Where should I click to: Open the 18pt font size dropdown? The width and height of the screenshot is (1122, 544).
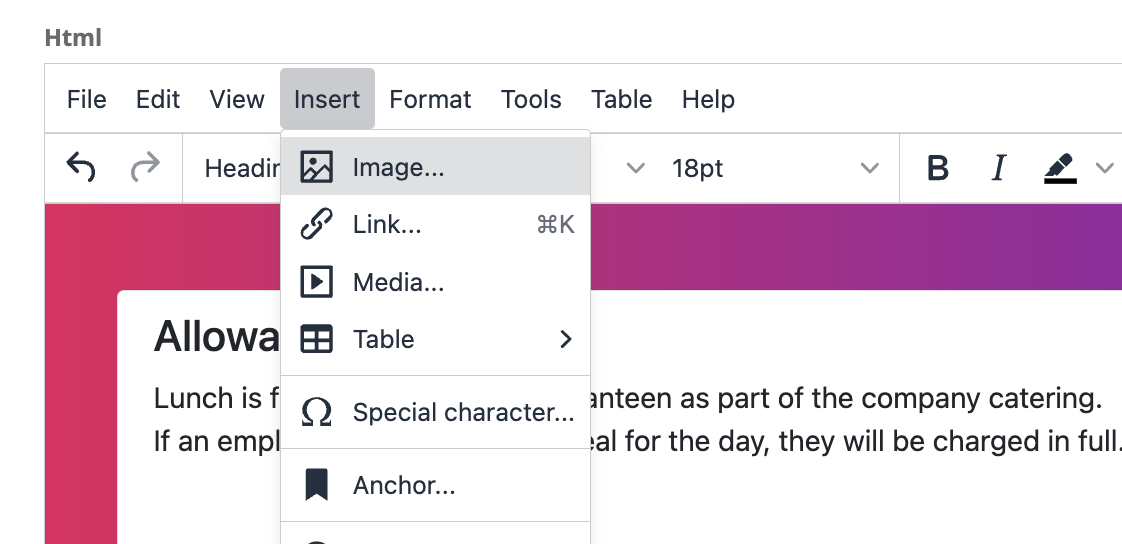tap(774, 168)
